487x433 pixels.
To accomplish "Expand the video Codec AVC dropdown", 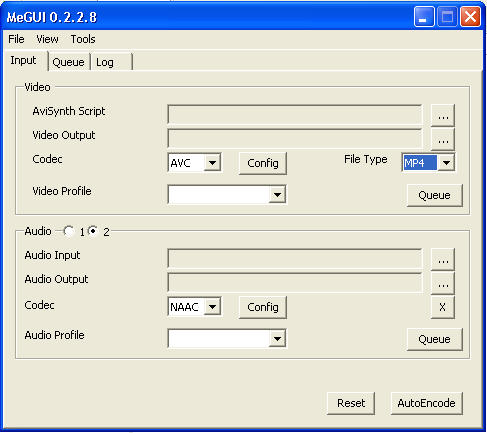I will click(x=212, y=163).
